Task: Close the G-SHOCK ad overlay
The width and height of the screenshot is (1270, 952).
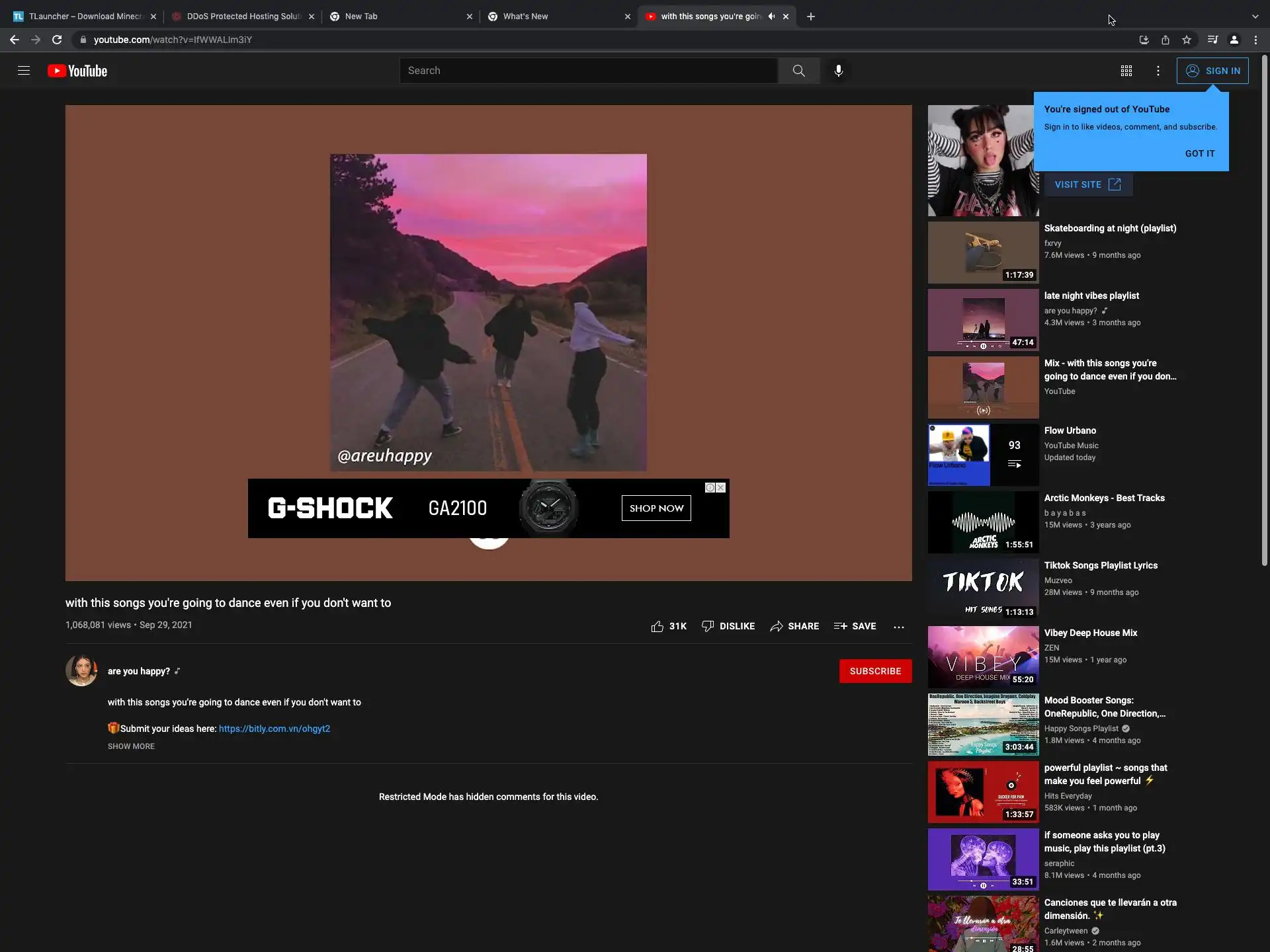Action: pos(721,488)
